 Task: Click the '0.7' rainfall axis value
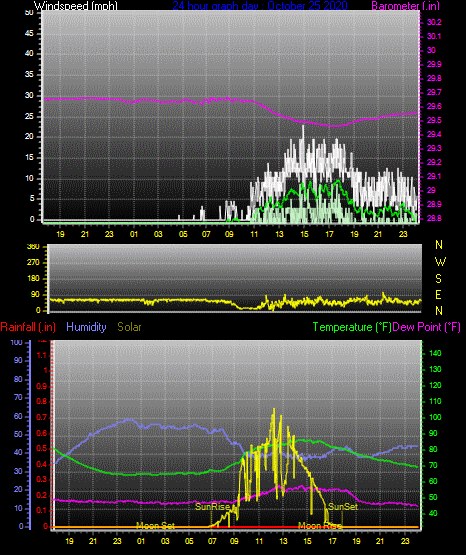coord(42,417)
